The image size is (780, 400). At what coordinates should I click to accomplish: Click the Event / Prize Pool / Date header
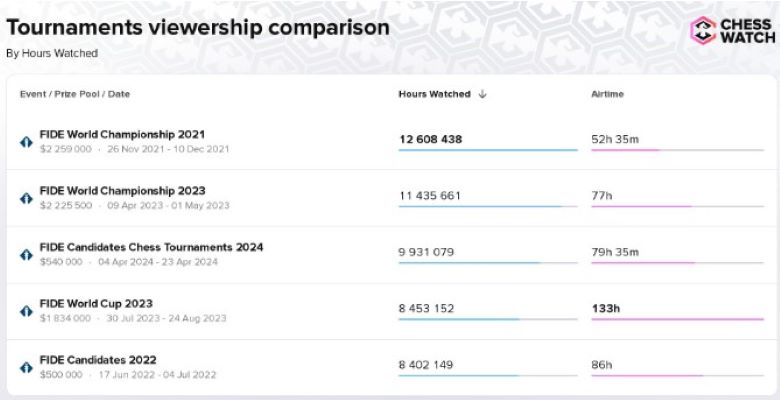(x=75, y=94)
